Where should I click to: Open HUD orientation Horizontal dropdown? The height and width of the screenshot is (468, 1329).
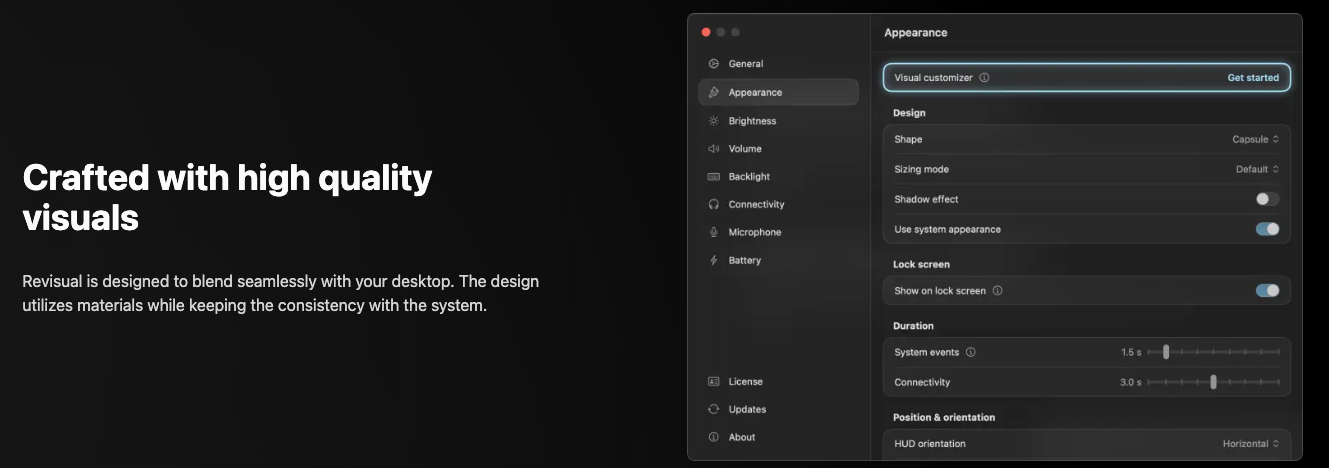pos(1251,444)
